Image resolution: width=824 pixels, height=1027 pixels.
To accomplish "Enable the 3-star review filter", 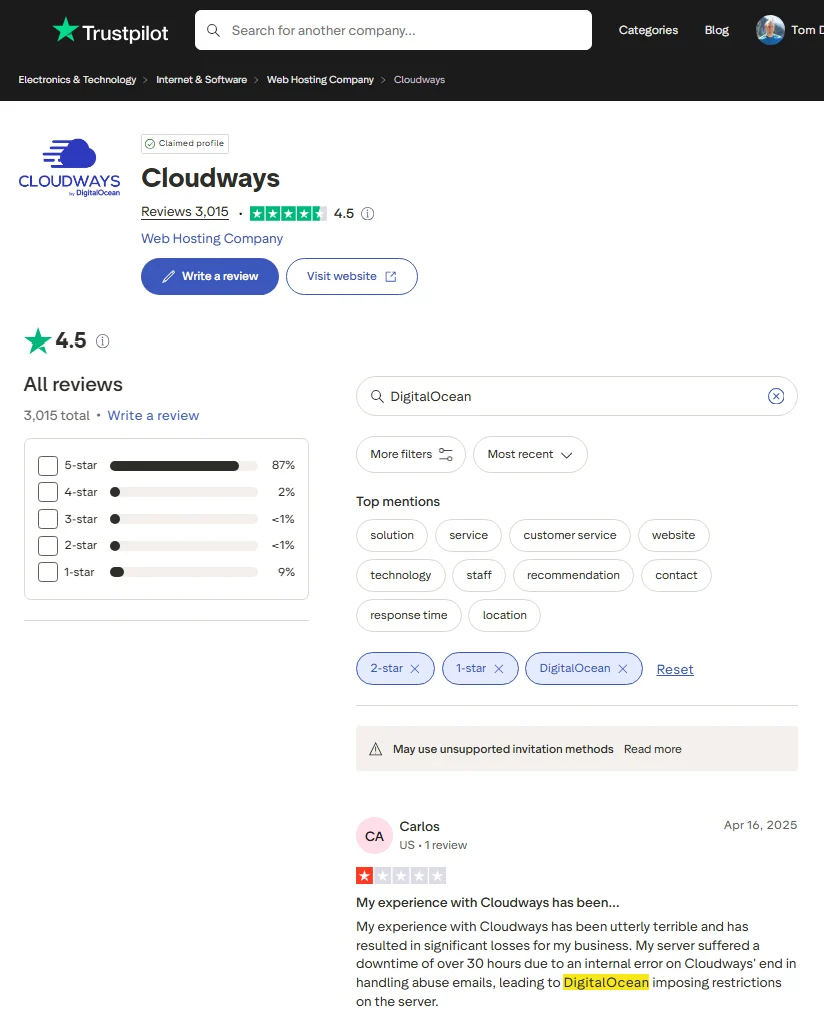I will click(x=46, y=518).
